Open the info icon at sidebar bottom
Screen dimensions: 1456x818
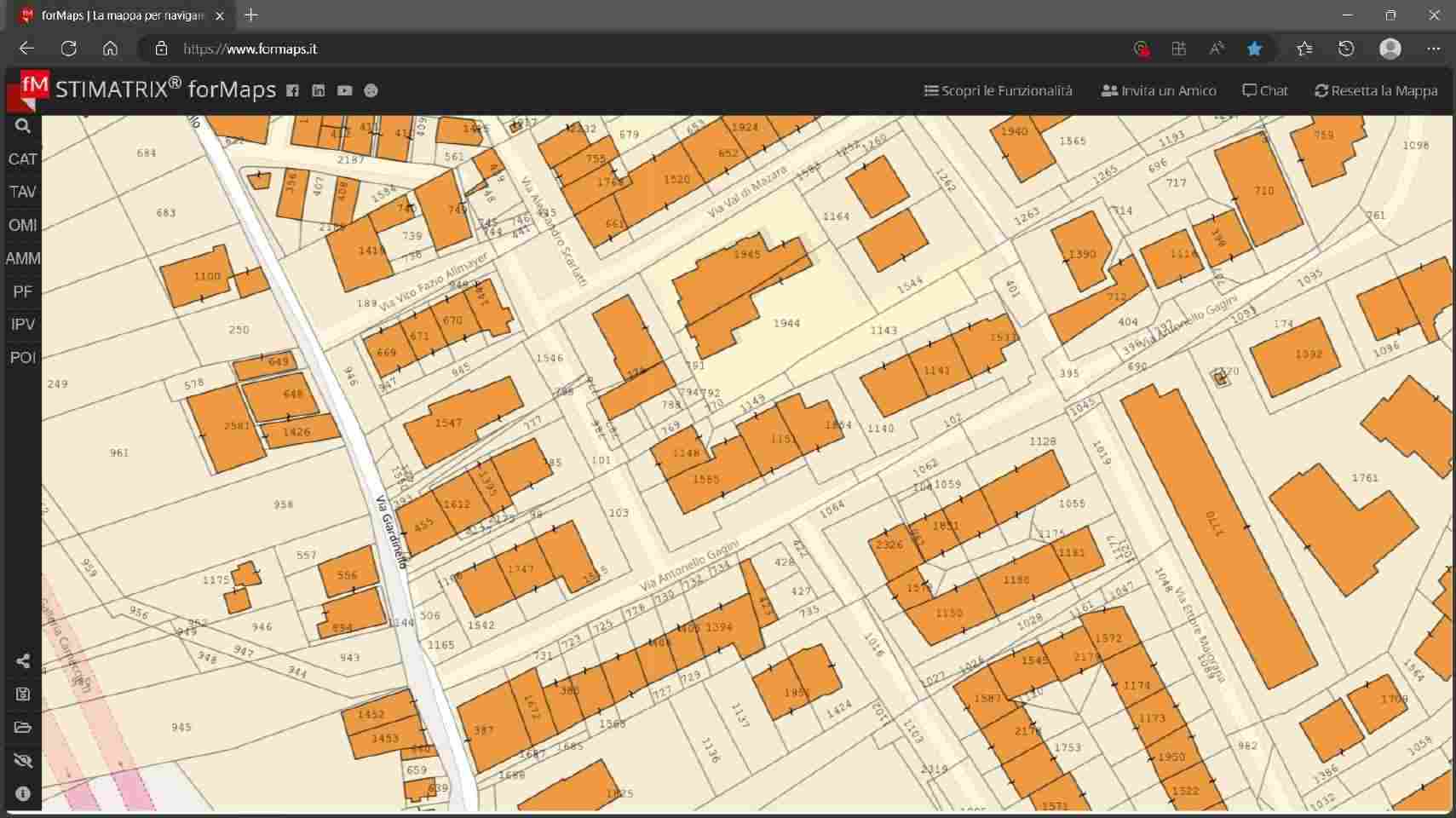pyautogui.click(x=23, y=794)
